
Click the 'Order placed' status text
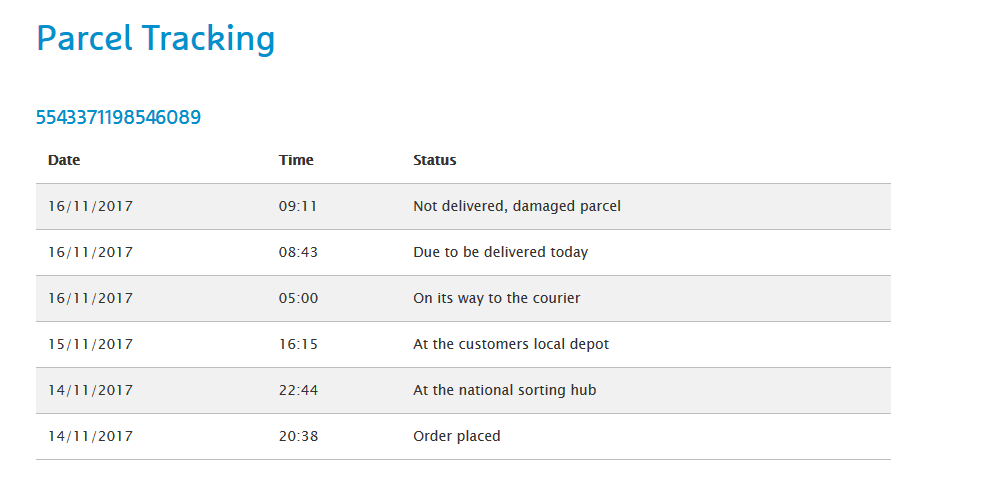pyautogui.click(x=456, y=437)
